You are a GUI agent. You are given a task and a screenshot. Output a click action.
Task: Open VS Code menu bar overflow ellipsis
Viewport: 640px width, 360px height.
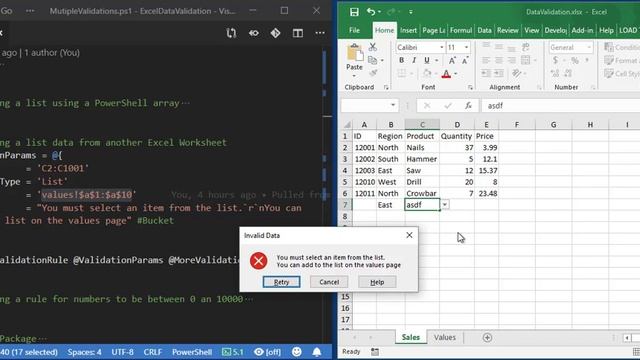(x=30, y=11)
